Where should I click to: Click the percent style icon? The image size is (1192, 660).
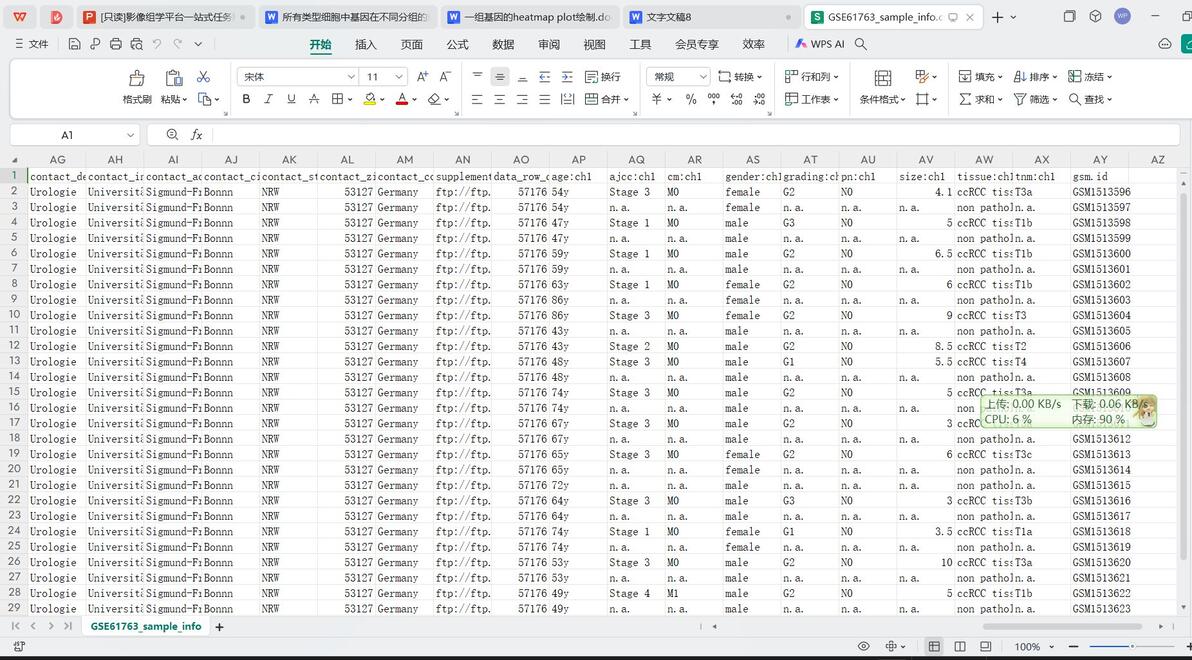691,100
